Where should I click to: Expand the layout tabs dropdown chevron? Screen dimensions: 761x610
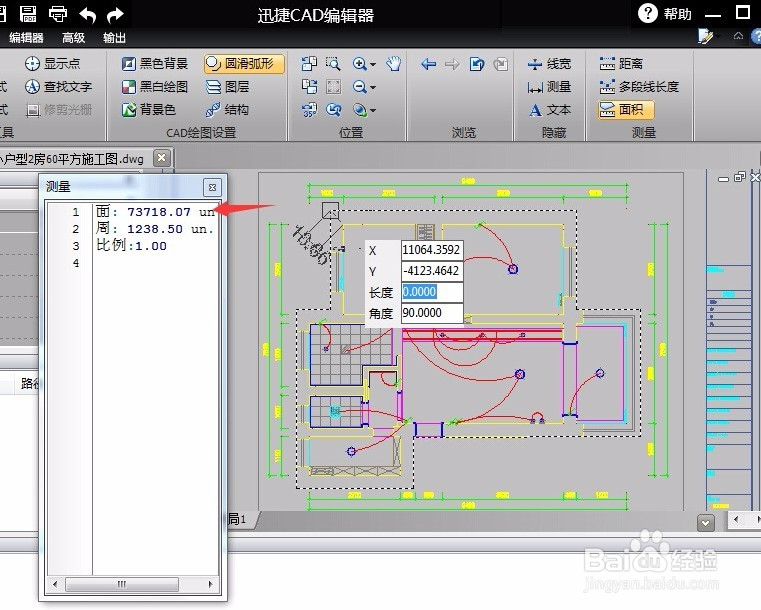(x=706, y=523)
